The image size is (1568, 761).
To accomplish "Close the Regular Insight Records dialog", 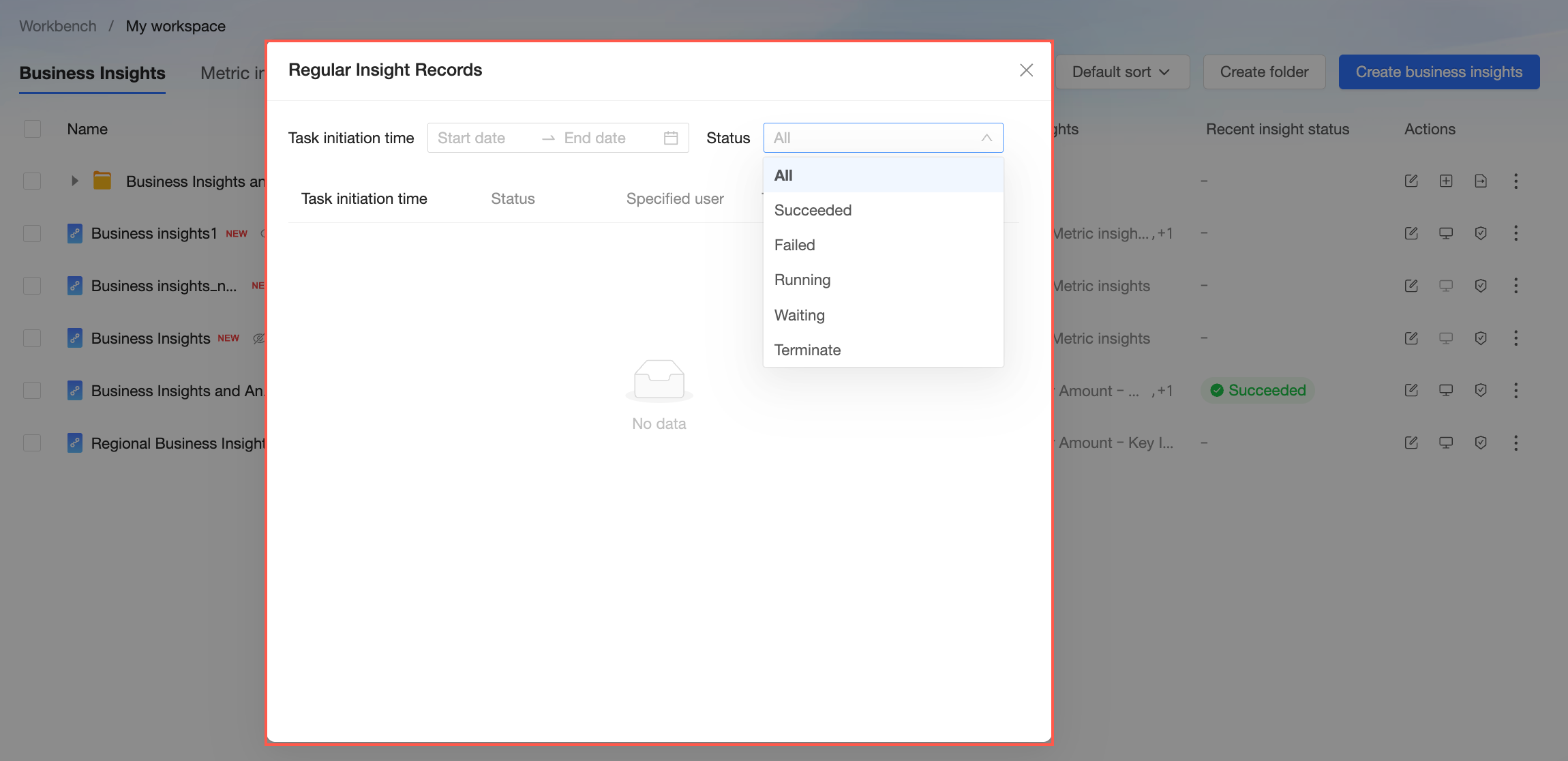I will point(1026,70).
